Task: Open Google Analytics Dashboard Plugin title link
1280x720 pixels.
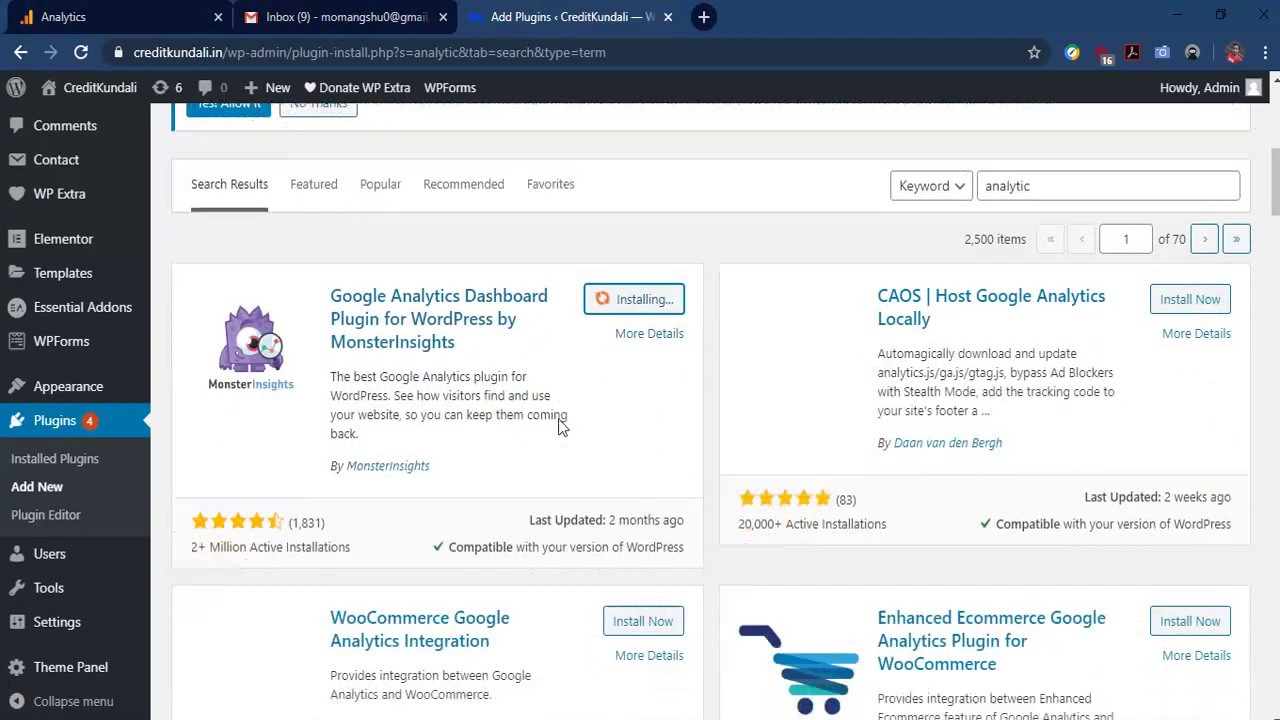Action: 439,319
